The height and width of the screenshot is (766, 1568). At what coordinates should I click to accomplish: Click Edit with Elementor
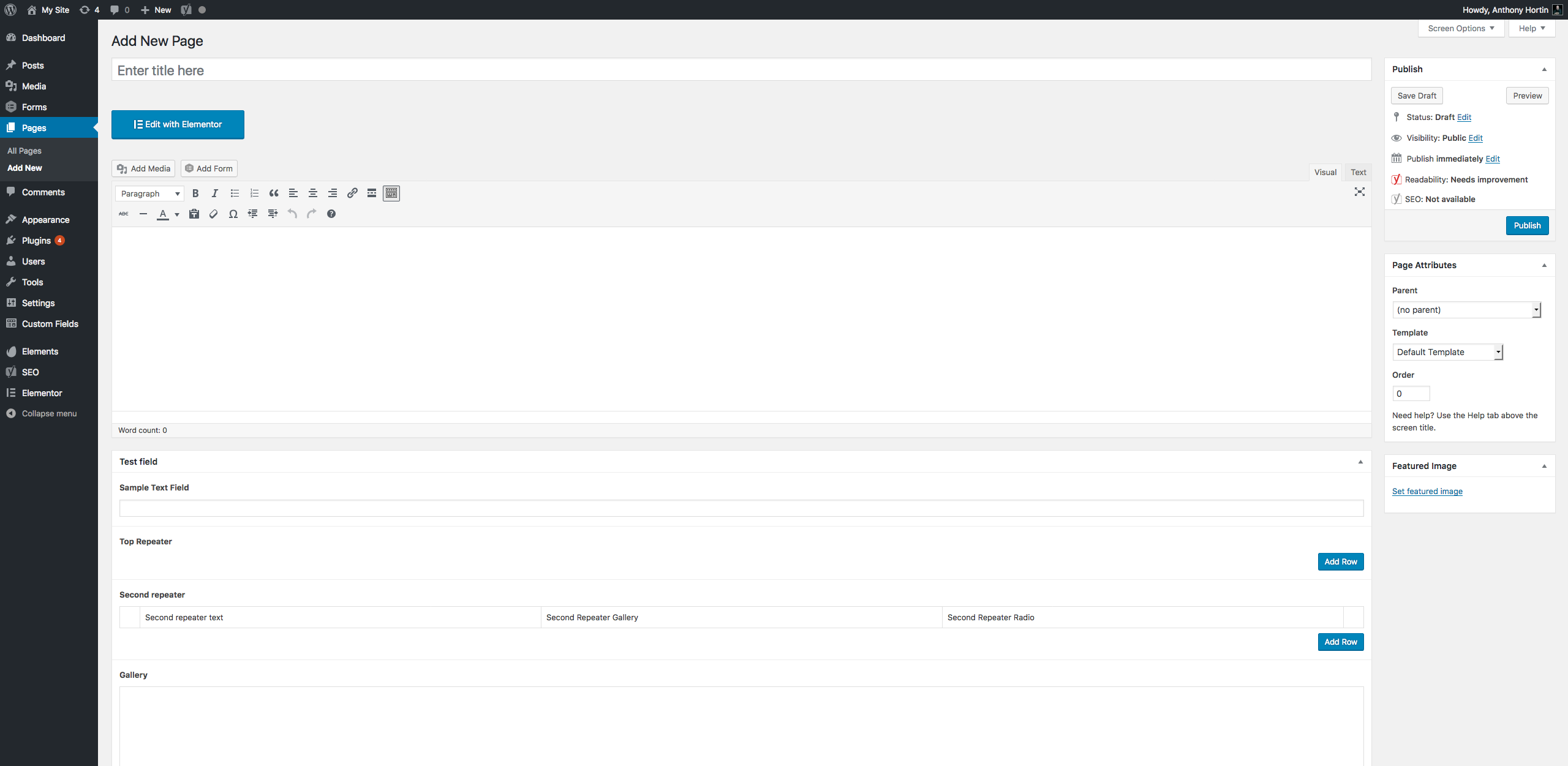[x=178, y=124]
